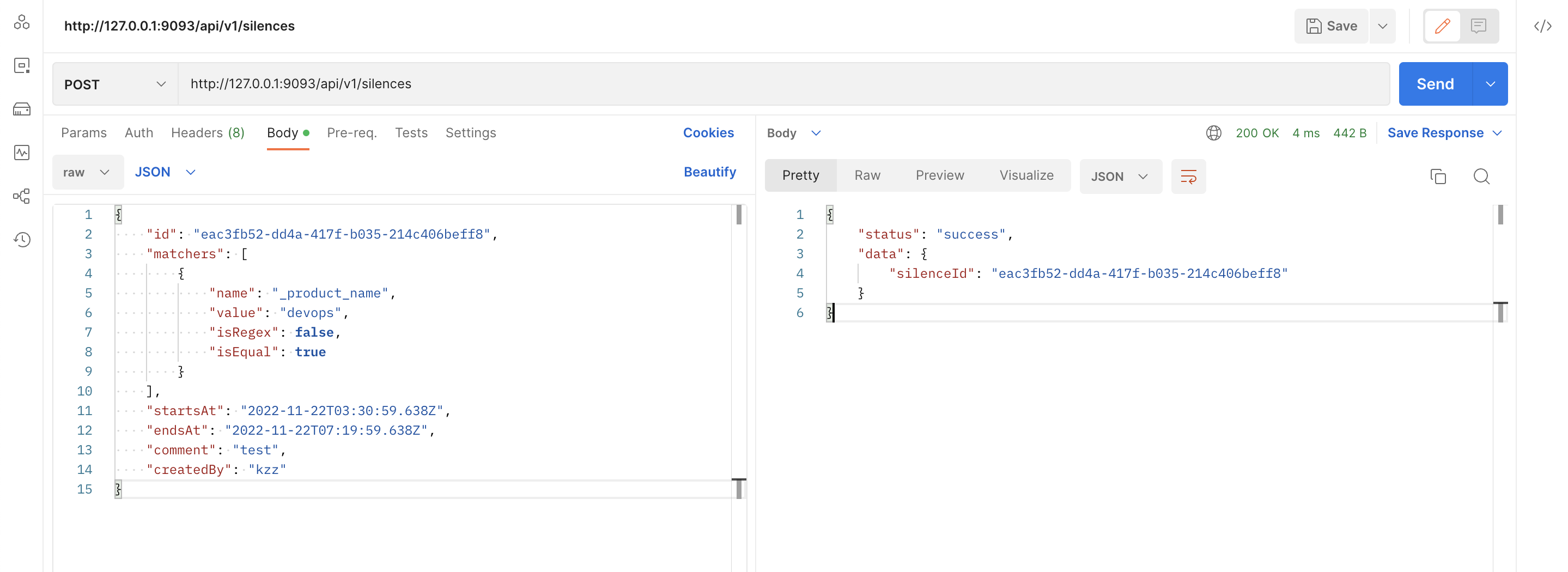The width and height of the screenshot is (1568, 572).
Task: Open the Monitors sidebar icon
Action: click(22, 153)
